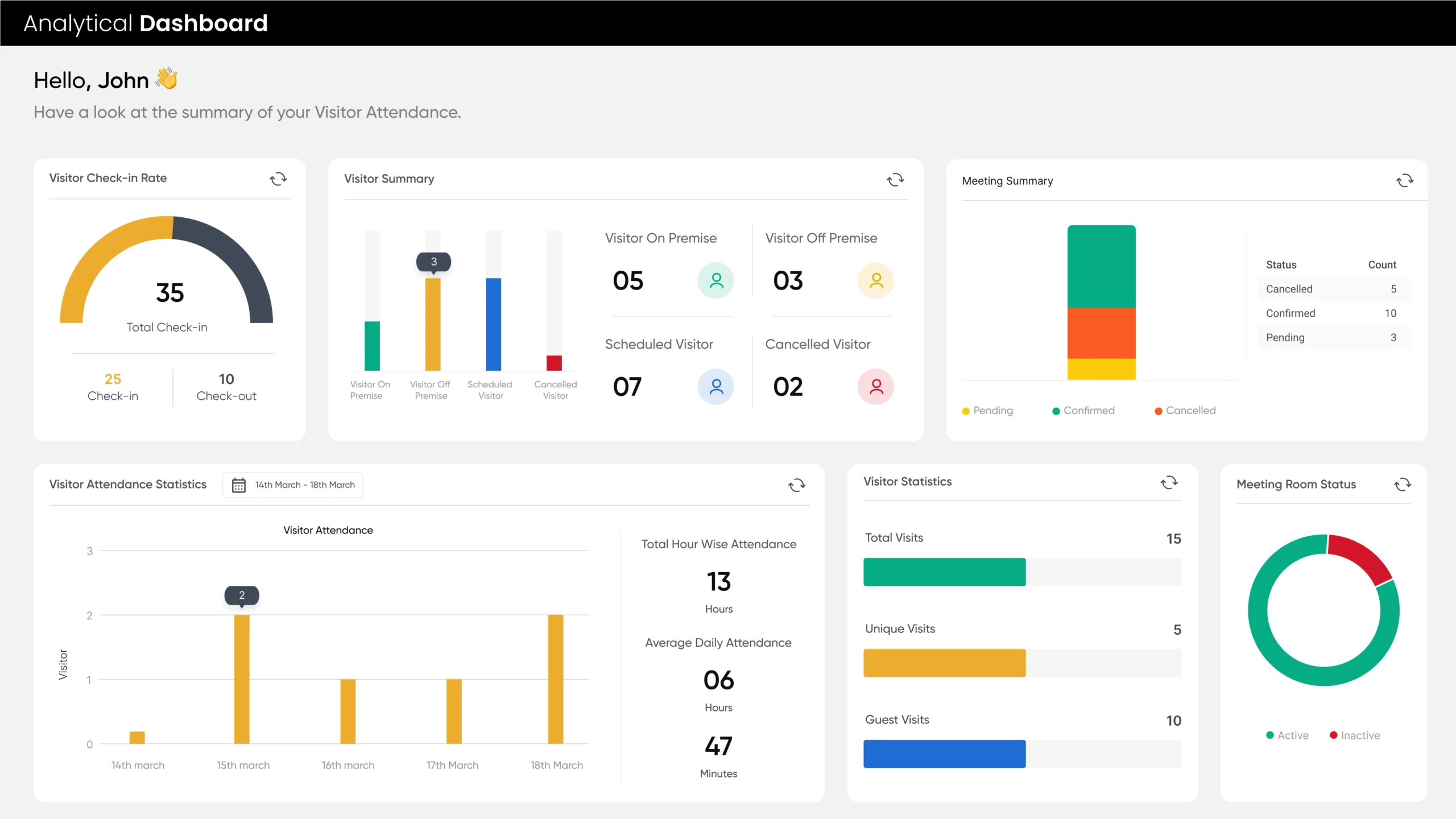Viewport: 1456px width, 819px height.
Task: Select the blue Scheduled Visitor user icon
Action: [715, 387]
